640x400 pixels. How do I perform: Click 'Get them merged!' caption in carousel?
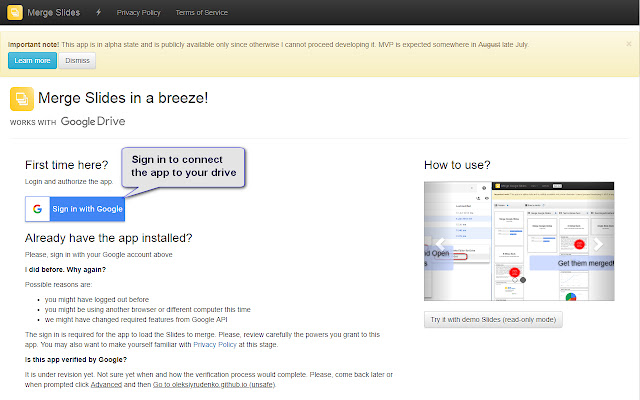(x=585, y=263)
